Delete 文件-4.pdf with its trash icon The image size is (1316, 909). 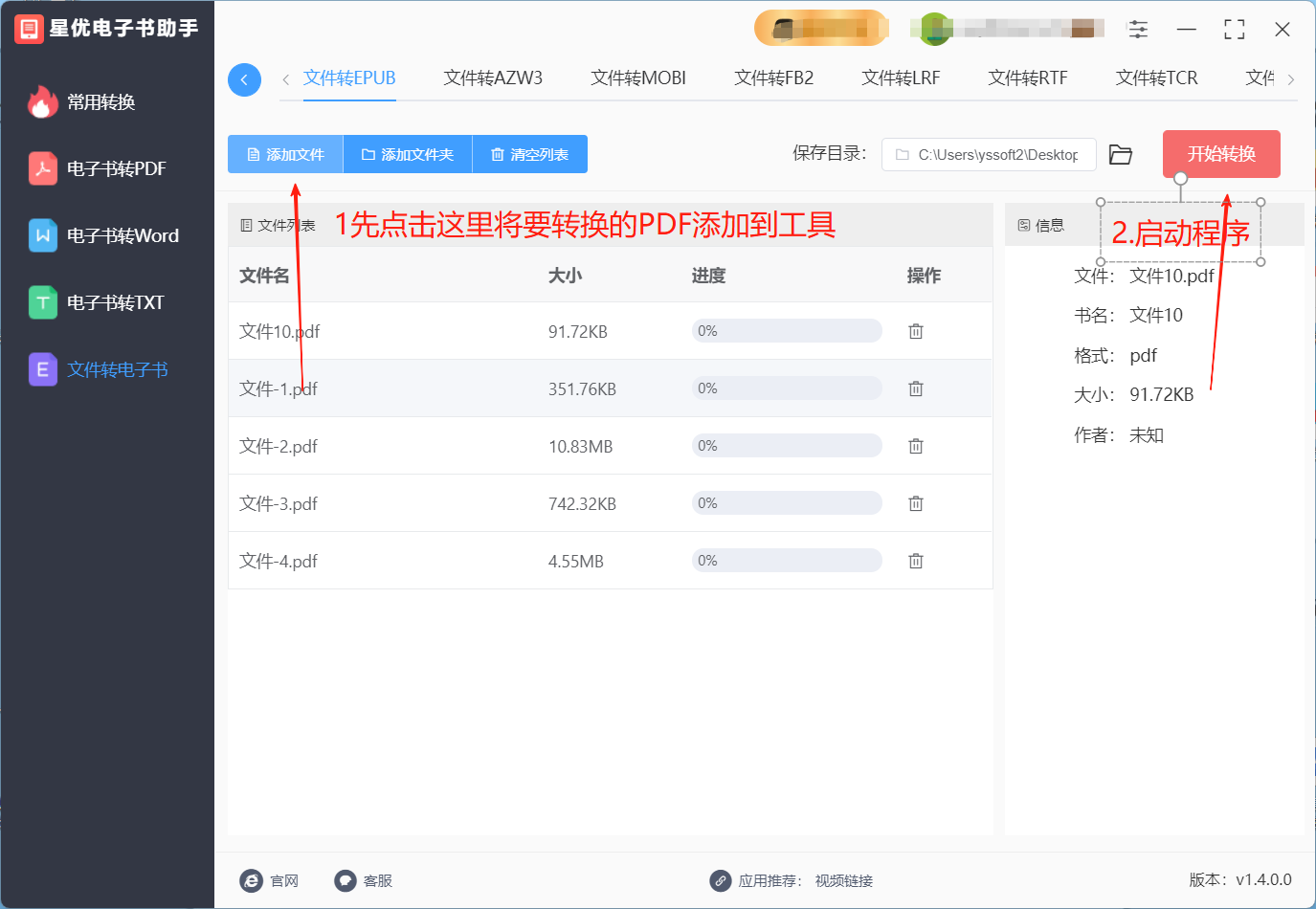click(x=916, y=561)
